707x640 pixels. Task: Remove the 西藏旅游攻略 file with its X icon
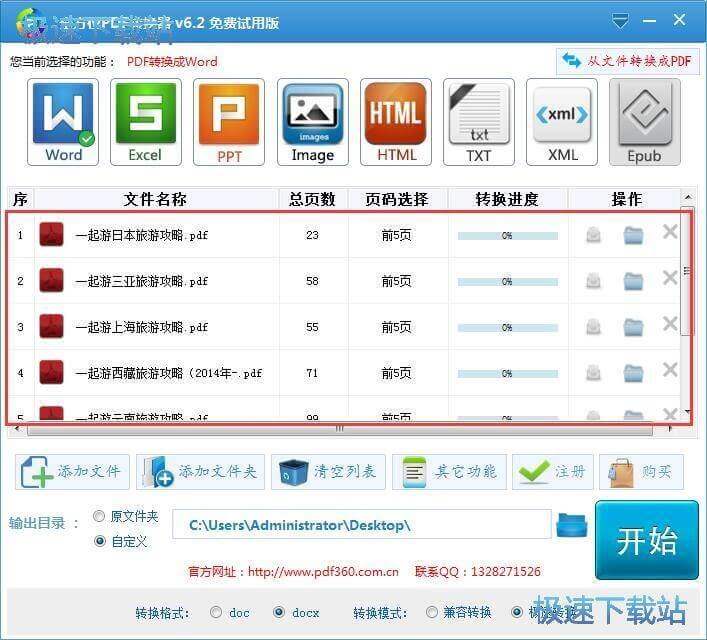click(x=670, y=370)
